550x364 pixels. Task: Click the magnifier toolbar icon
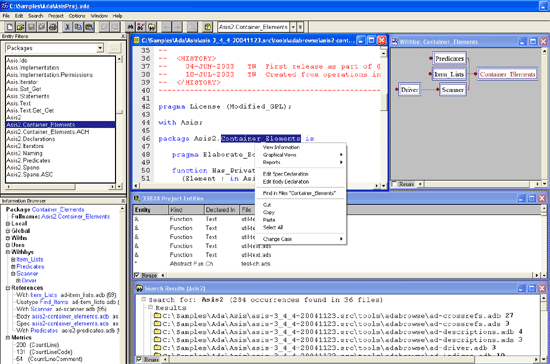192,27
